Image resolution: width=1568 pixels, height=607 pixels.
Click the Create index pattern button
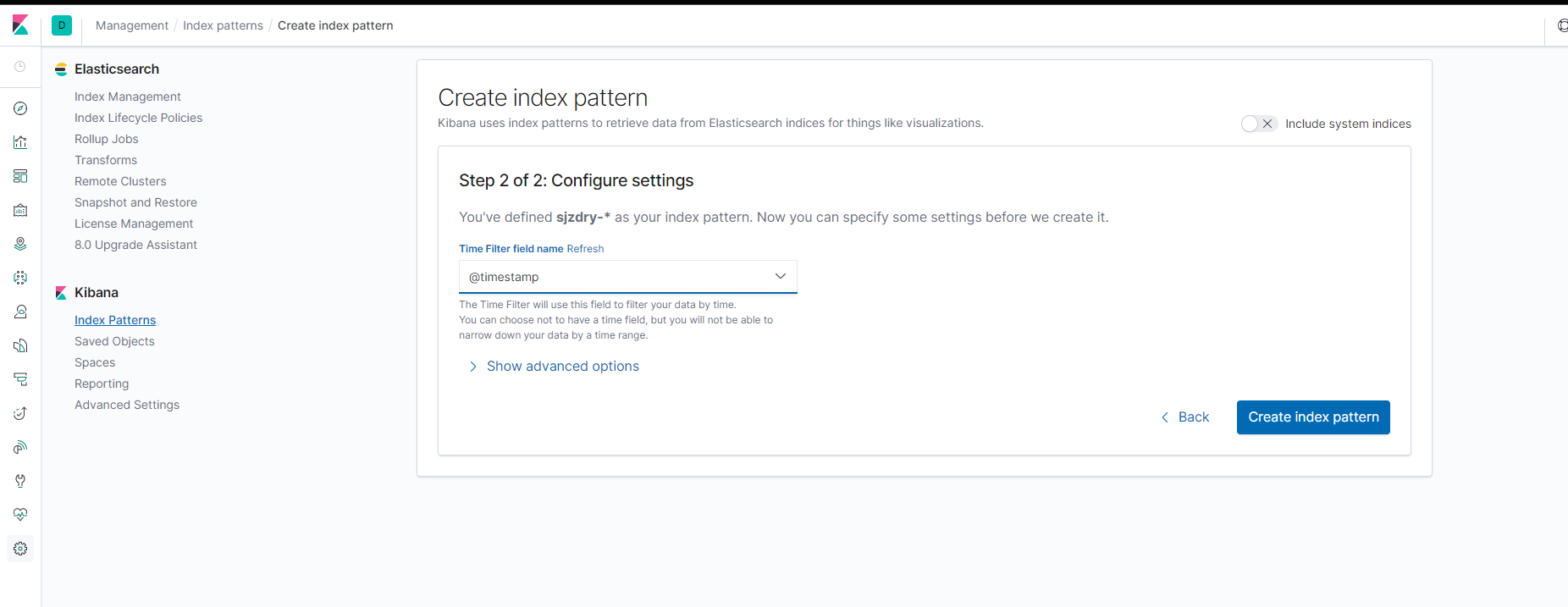click(1312, 417)
